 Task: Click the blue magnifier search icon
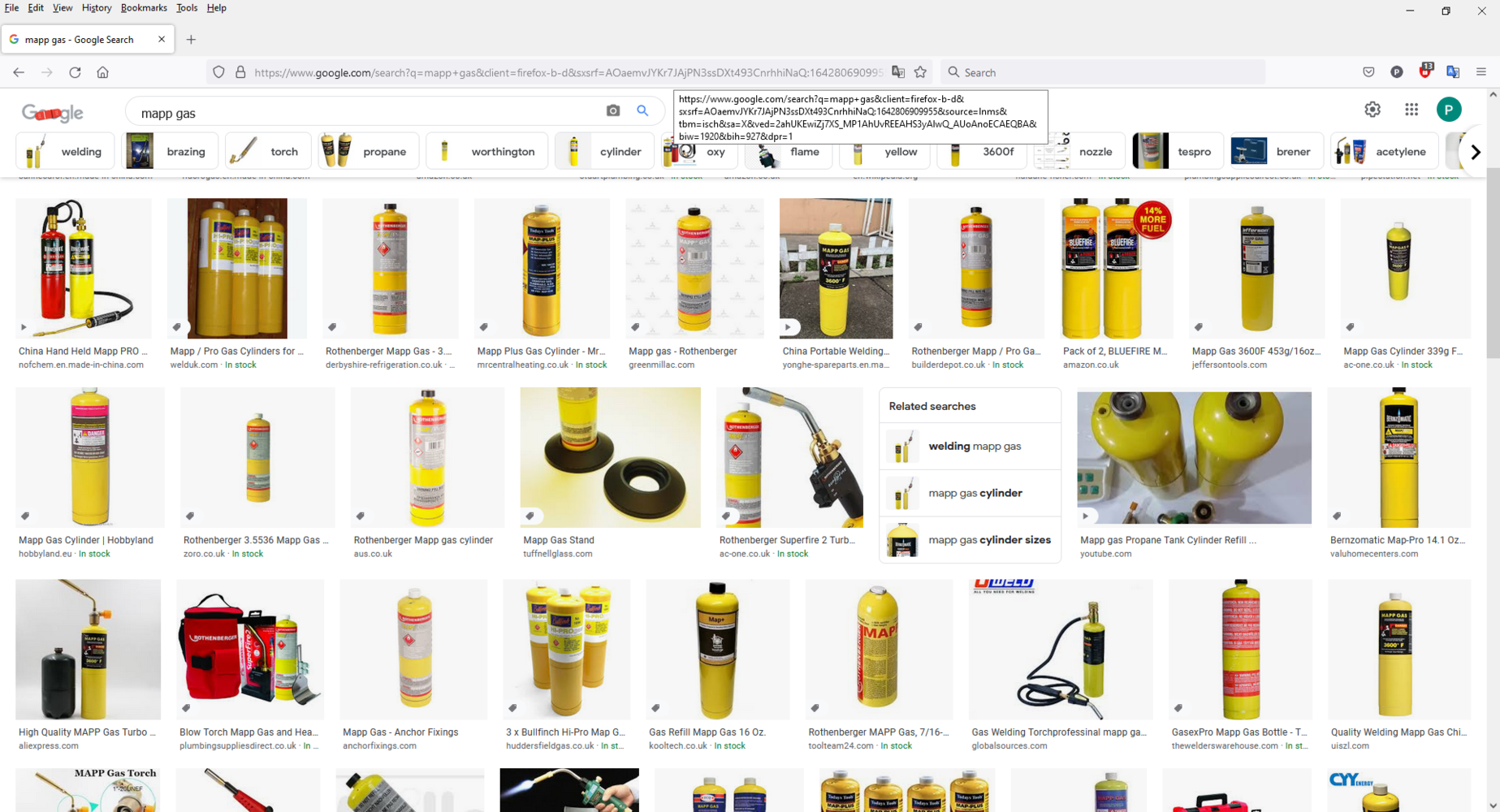[642, 110]
